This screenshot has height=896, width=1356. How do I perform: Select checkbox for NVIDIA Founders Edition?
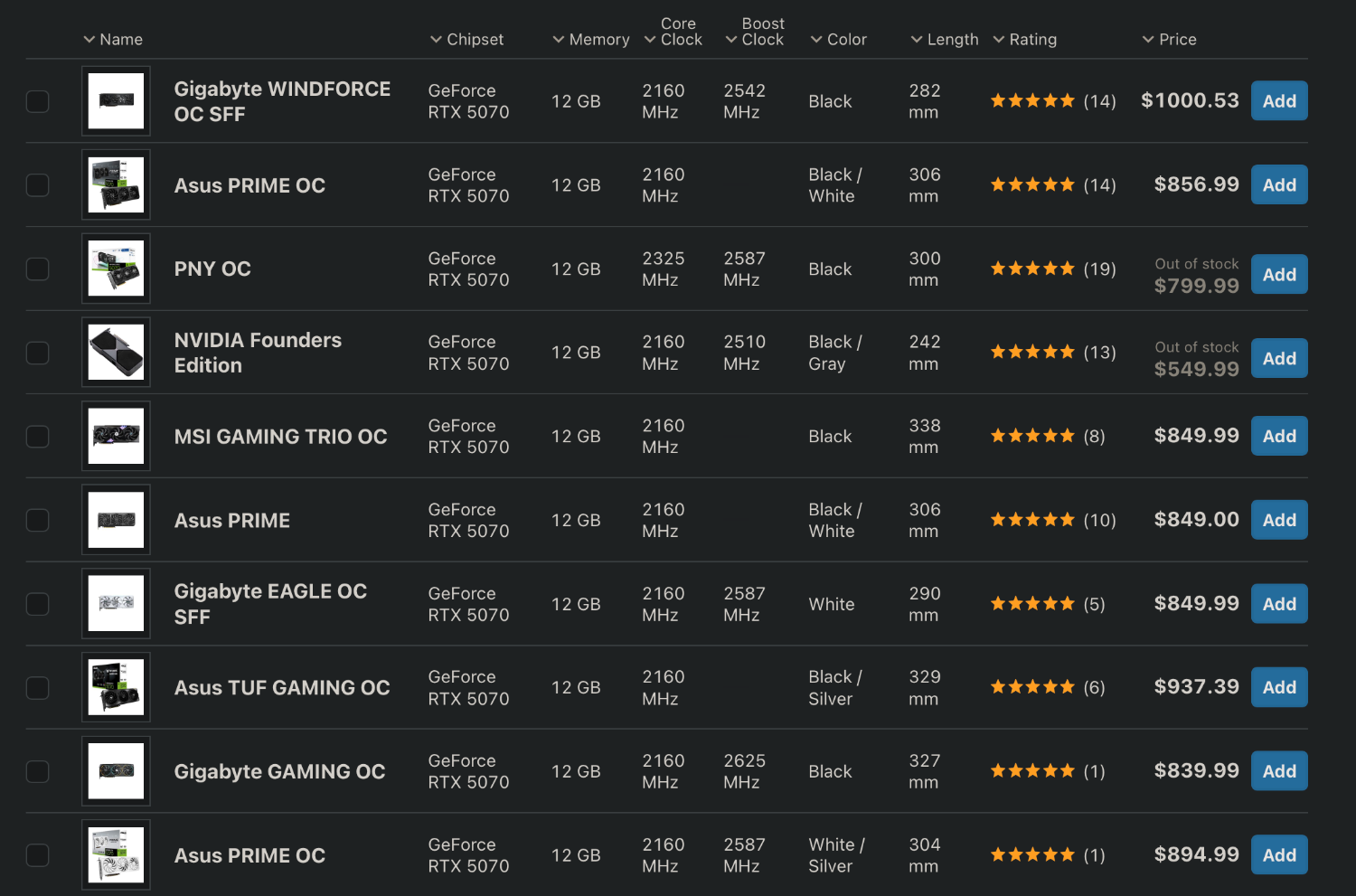(37, 353)
